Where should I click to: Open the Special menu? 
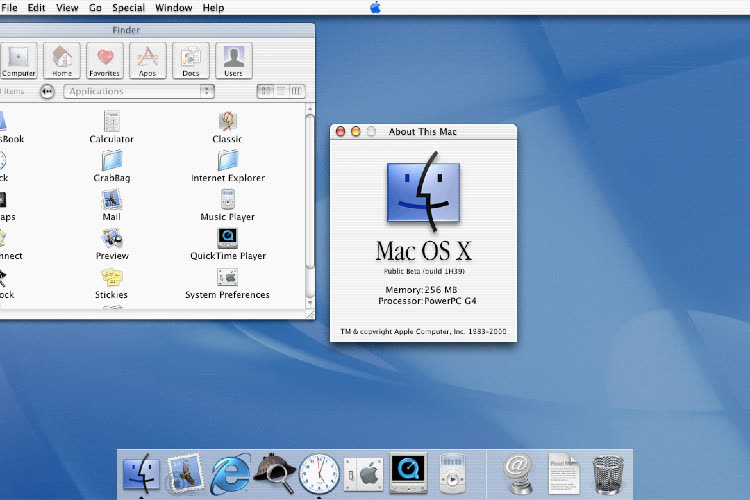(128, 8)
